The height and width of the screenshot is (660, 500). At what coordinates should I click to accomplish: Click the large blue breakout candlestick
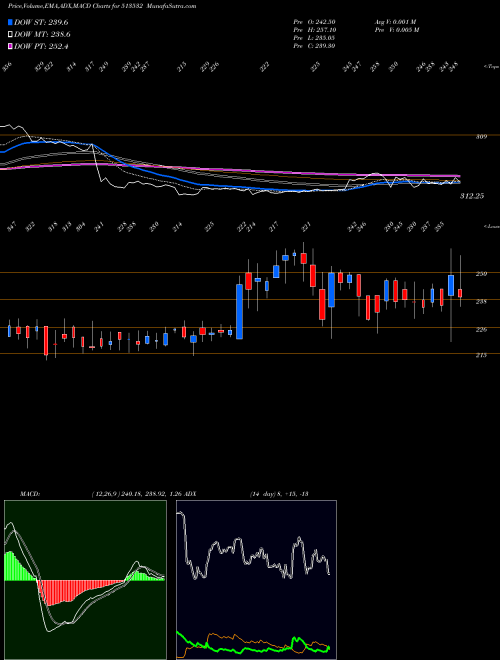(x=239, y=311)
